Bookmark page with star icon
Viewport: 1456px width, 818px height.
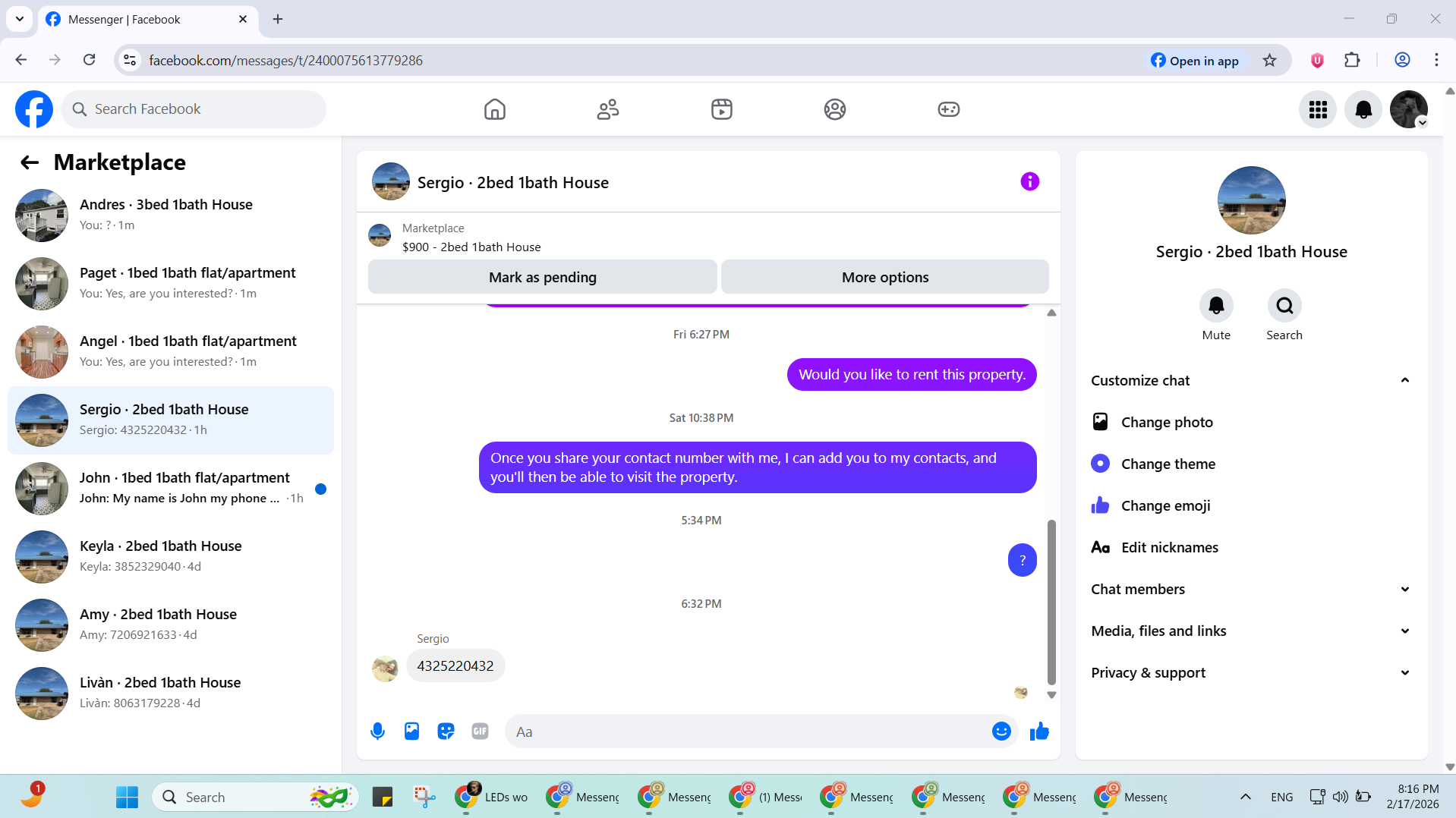(x=1269, y=61)
